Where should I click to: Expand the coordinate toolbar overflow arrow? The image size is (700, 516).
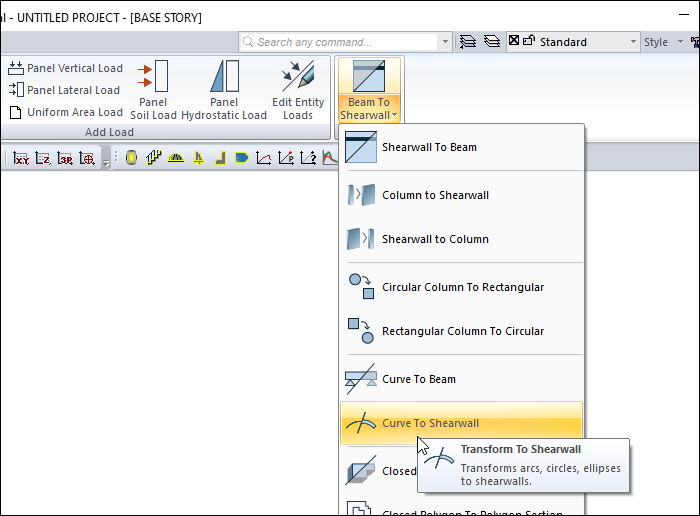click(106, 163)
